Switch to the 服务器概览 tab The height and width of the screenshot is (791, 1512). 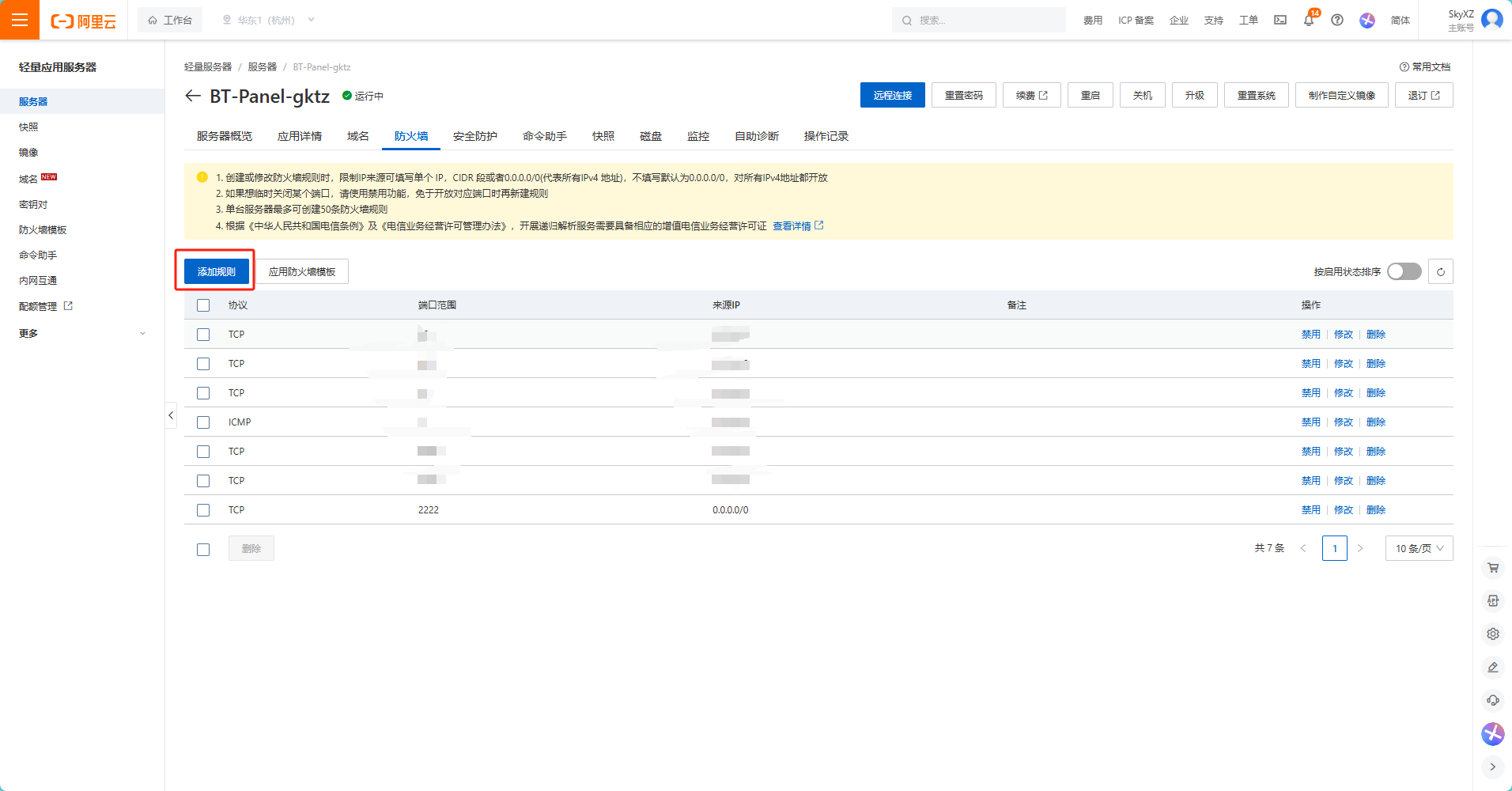tap(225, 136)
